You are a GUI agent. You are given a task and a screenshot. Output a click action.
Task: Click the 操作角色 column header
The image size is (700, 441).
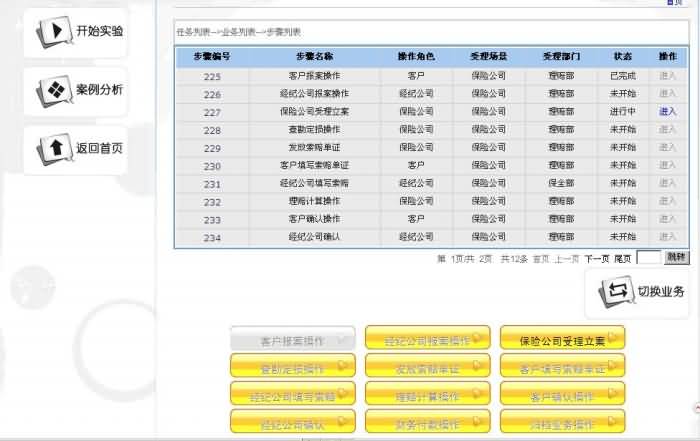coord(415,57)
